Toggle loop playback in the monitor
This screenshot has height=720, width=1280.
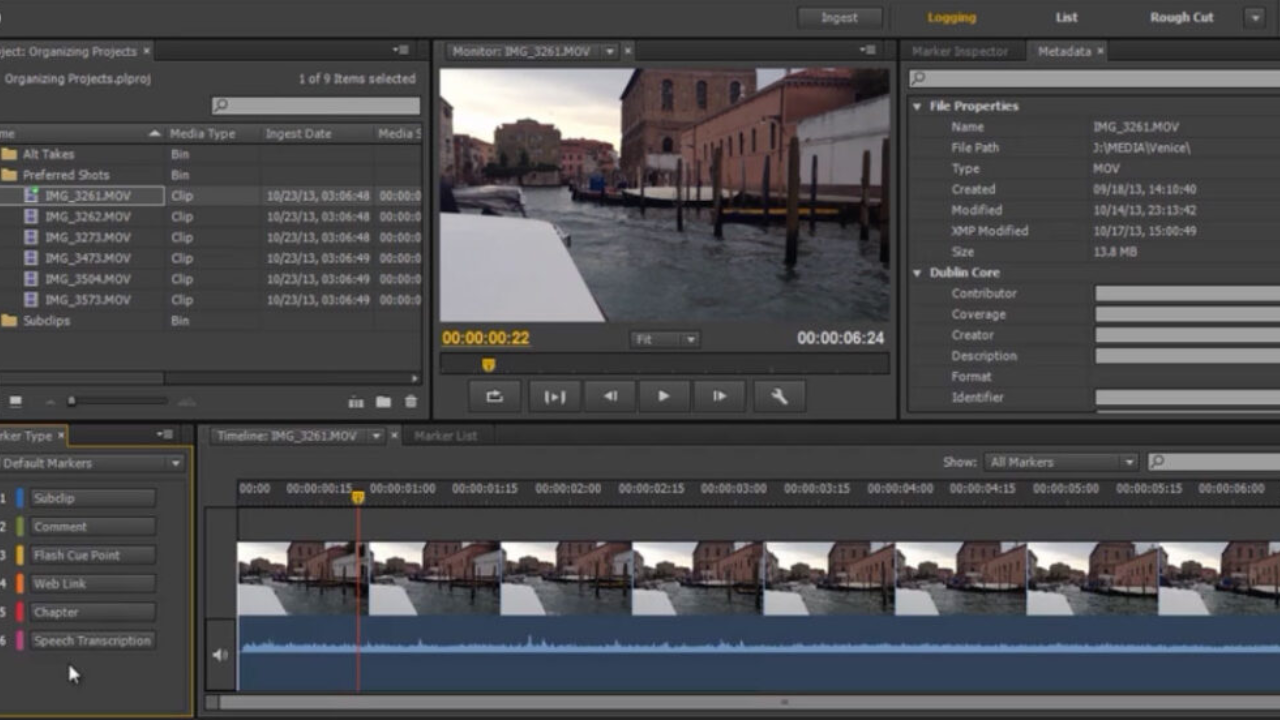pos(495,396)
